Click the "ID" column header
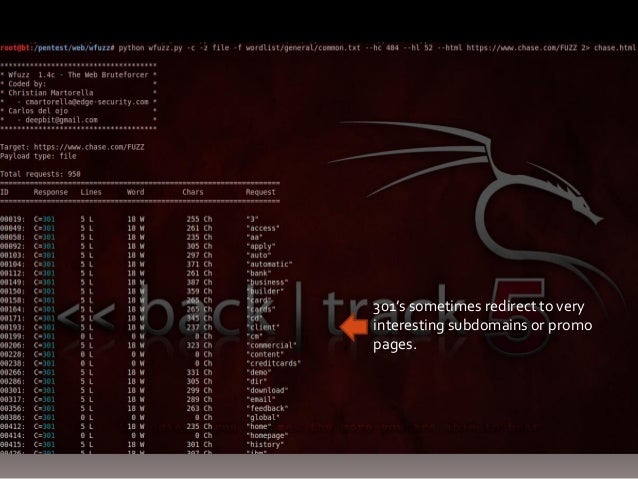Screen dimensions: 638x479 (4, 192)
